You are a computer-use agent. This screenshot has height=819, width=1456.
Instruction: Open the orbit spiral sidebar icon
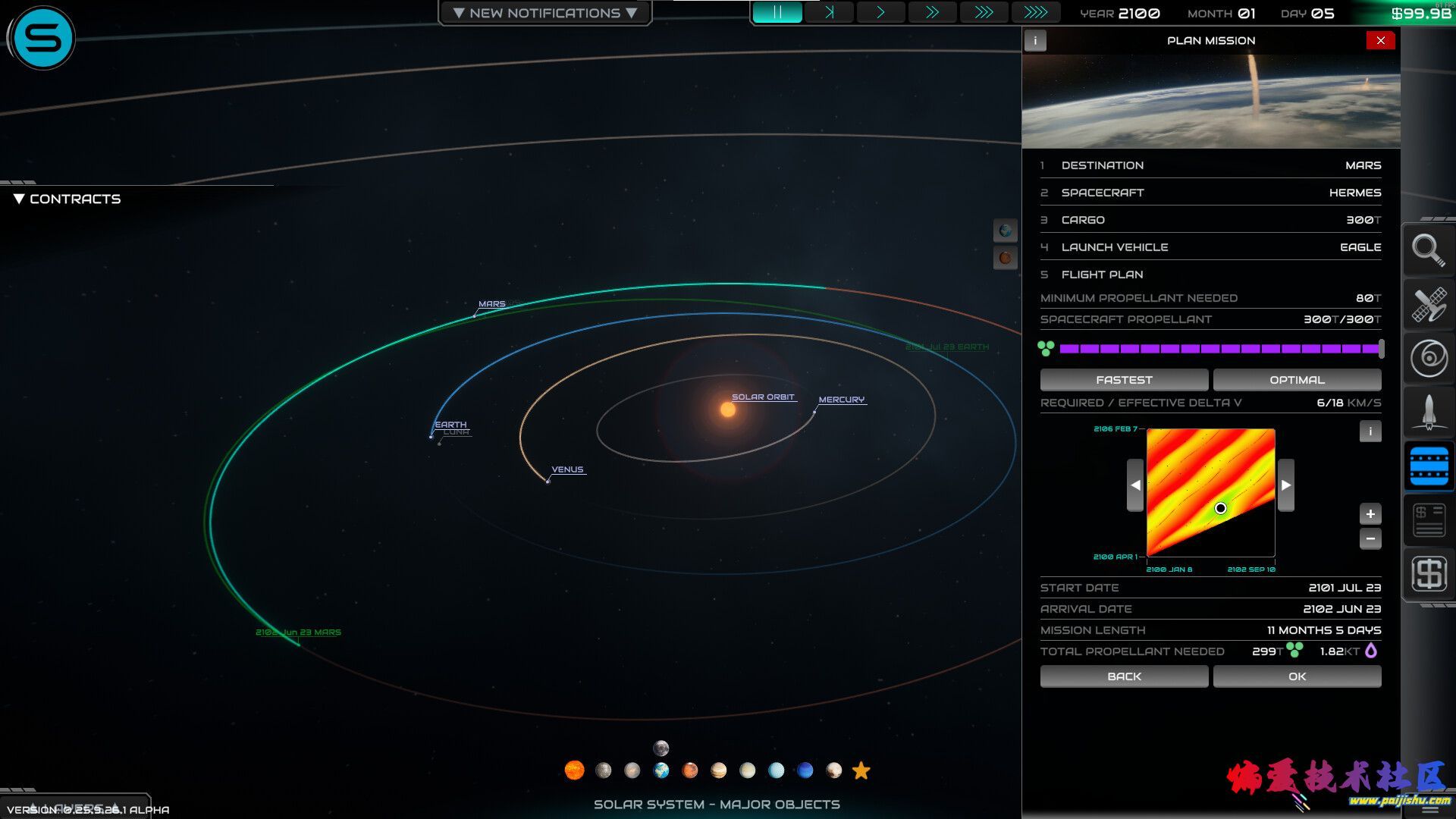pyautogui.click(x=1429, y=358)
